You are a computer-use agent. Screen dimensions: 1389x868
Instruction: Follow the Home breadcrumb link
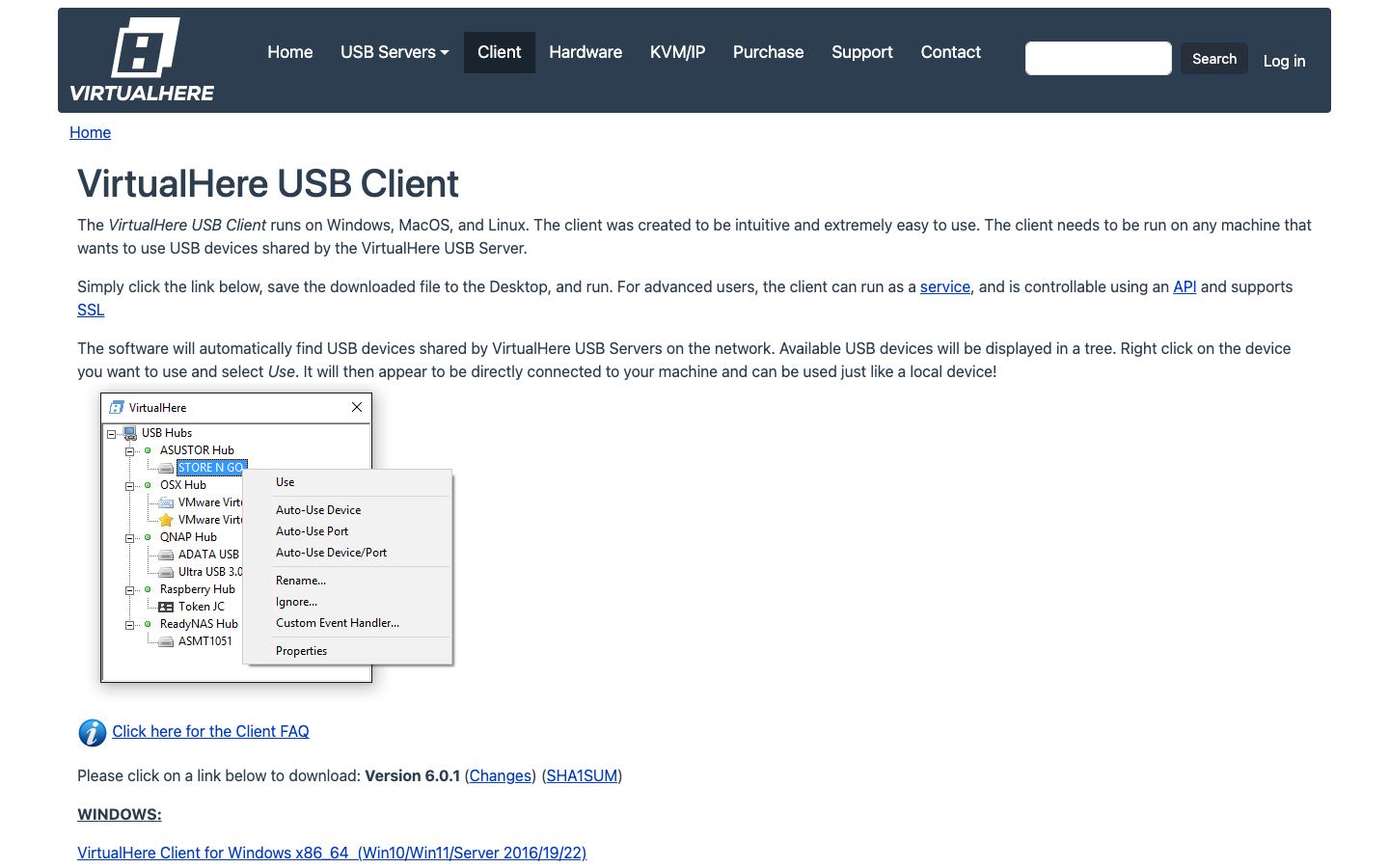tap(90, 132)
